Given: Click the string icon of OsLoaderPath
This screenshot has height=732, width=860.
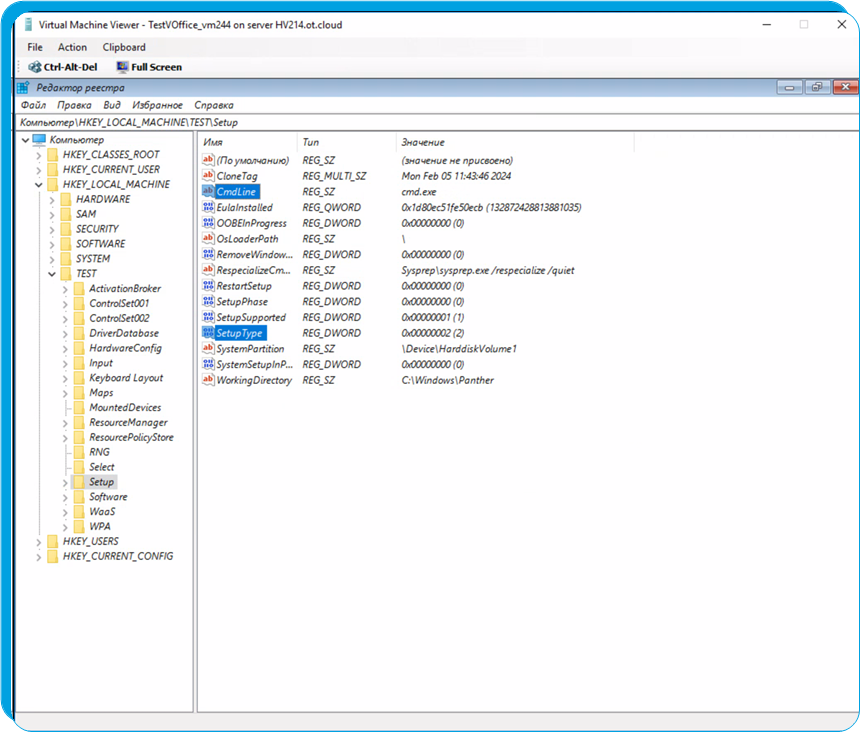Looking at the screenshot, I should (x=208, y=238).
